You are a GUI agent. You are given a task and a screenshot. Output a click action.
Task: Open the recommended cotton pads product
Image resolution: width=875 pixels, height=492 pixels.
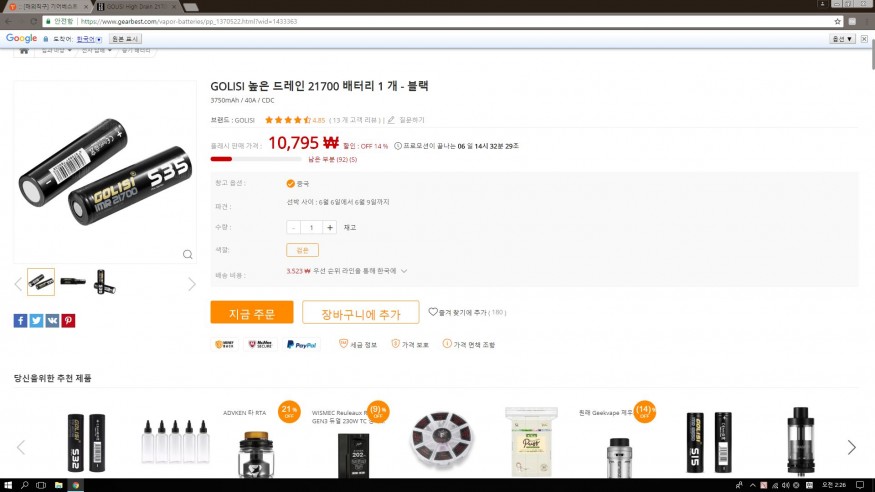531,442
